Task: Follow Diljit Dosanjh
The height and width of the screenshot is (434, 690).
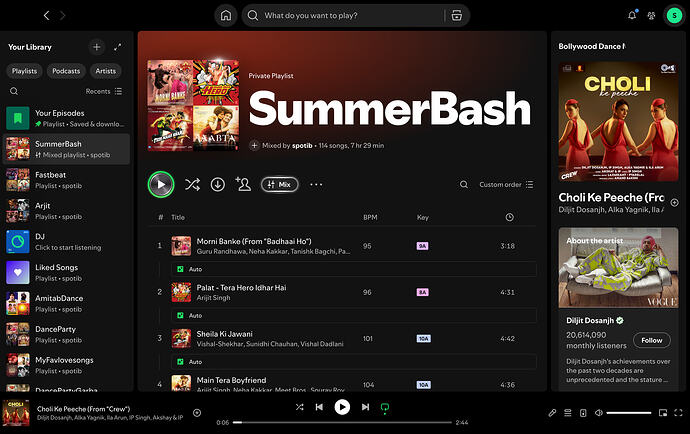Action: pyautogui.click(x=652, y=340)
